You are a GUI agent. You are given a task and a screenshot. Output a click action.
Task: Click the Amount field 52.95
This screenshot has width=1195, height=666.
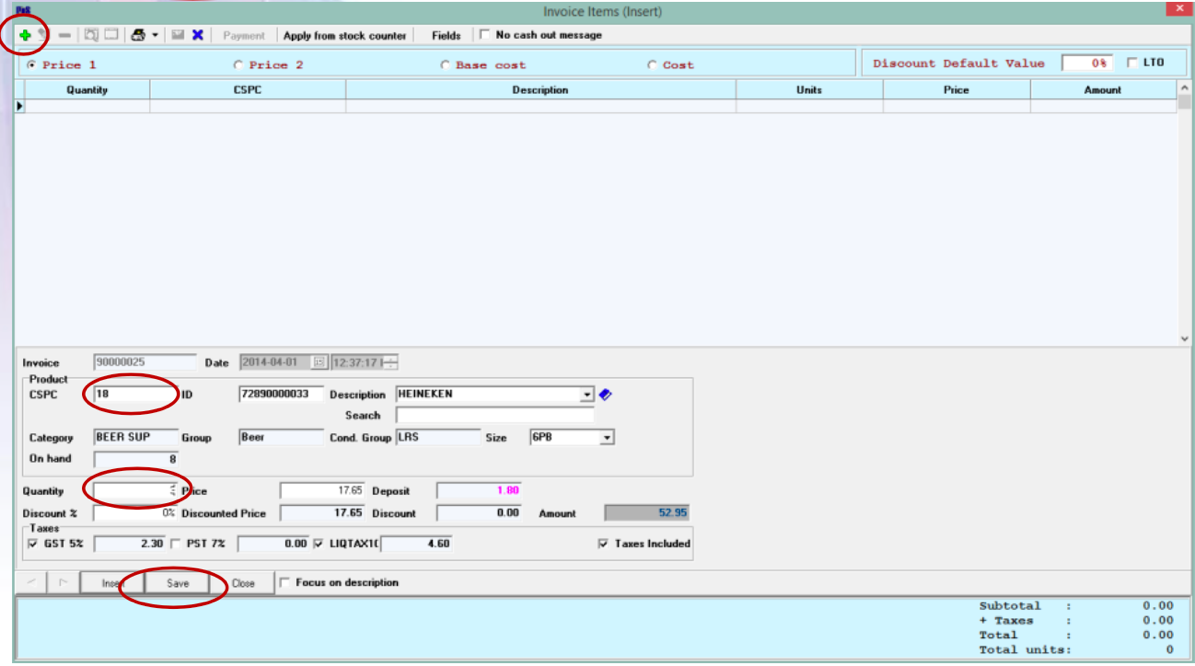(646, 513)
